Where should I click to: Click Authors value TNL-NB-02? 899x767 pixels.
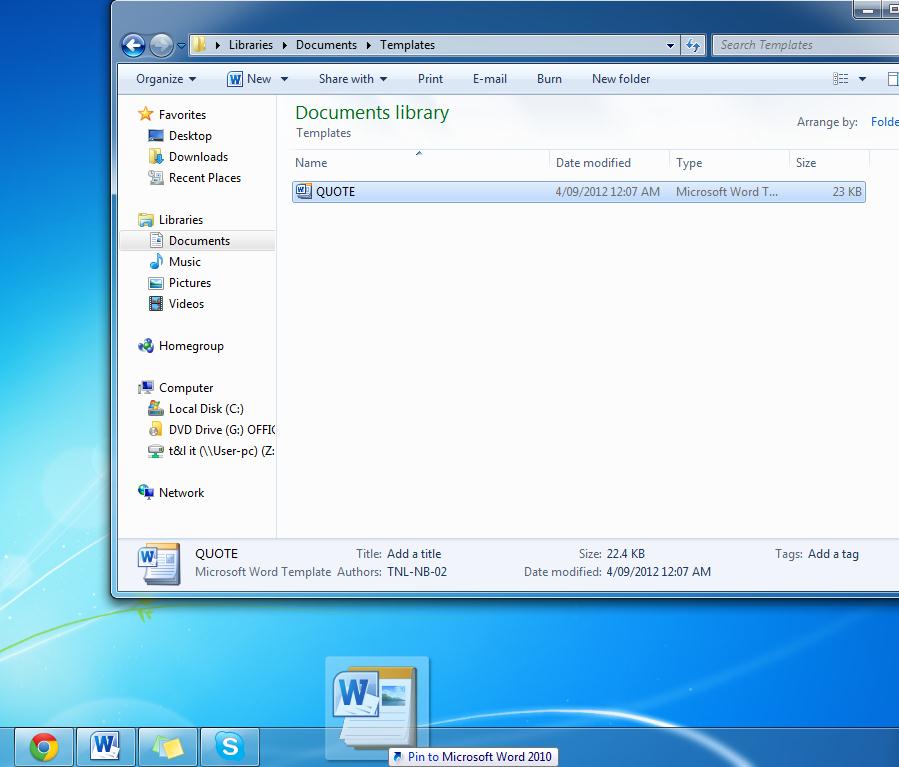417,572
